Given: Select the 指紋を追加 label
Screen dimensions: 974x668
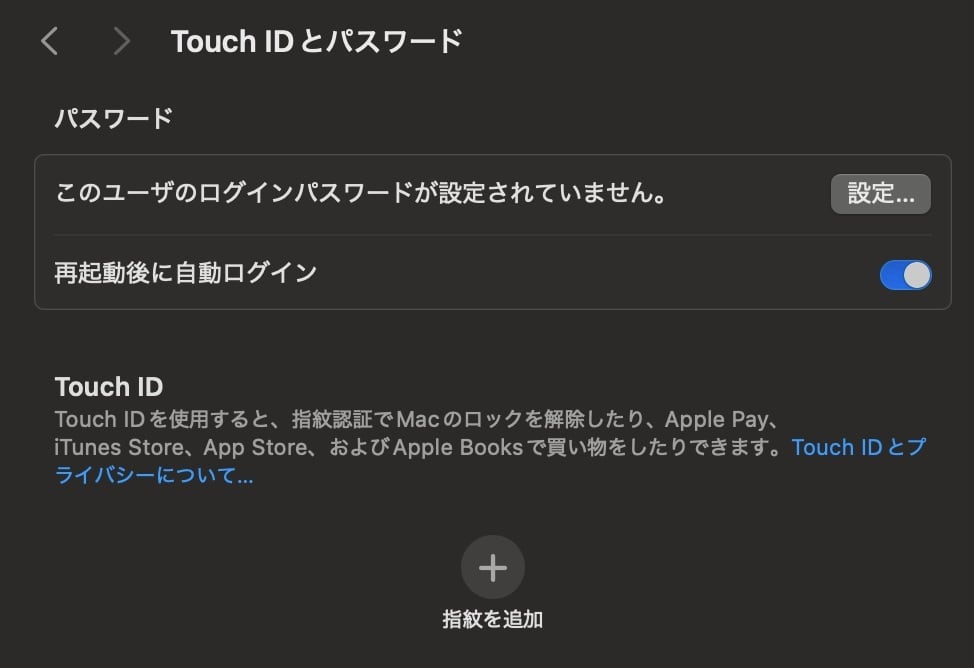Looking at the screenshot, I should [493, 619].
